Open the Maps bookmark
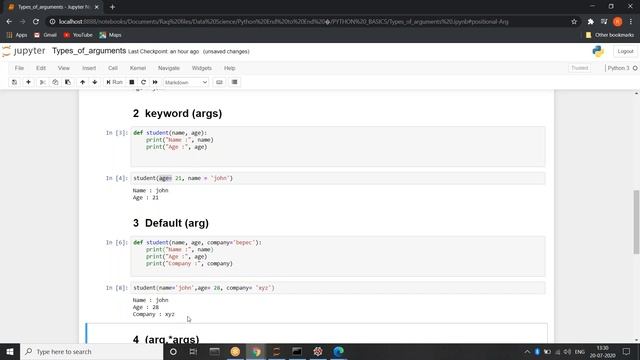This screenshot has width=640, height=360. (111, 35)
